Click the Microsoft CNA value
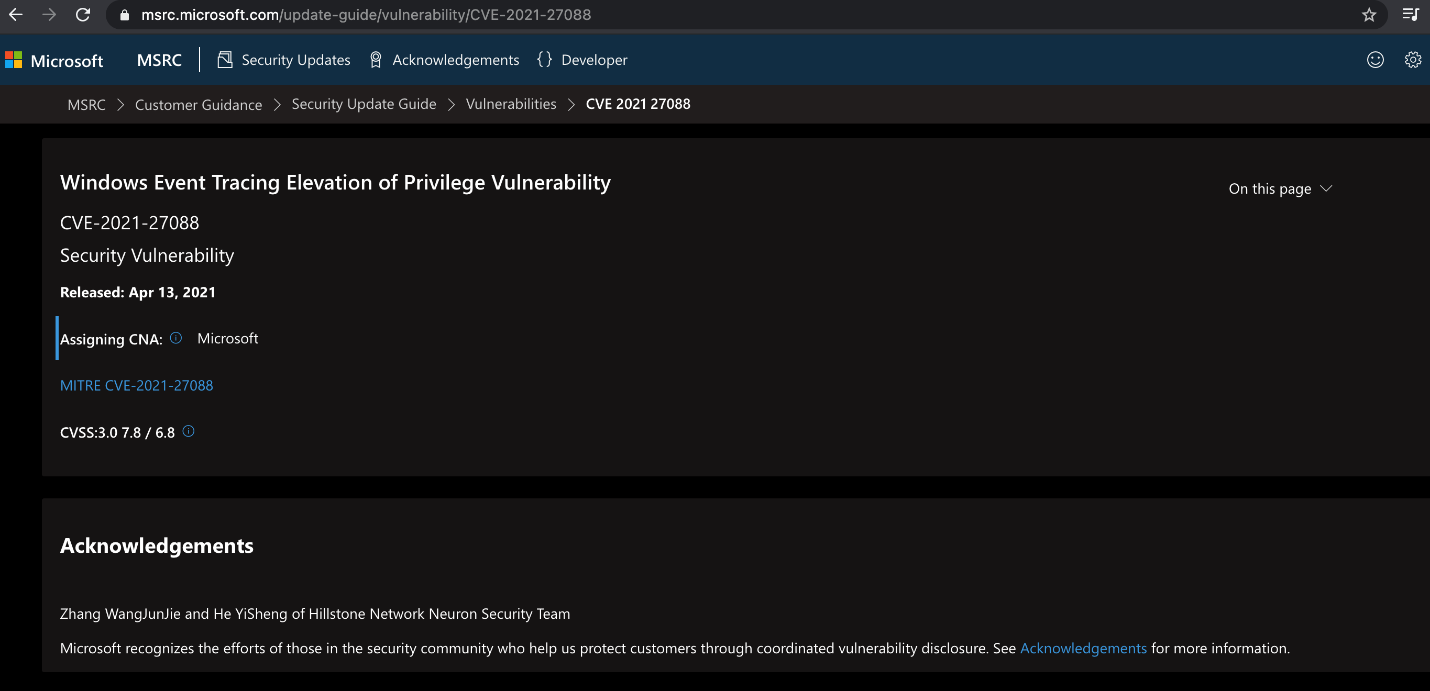 tap(228, 338)
